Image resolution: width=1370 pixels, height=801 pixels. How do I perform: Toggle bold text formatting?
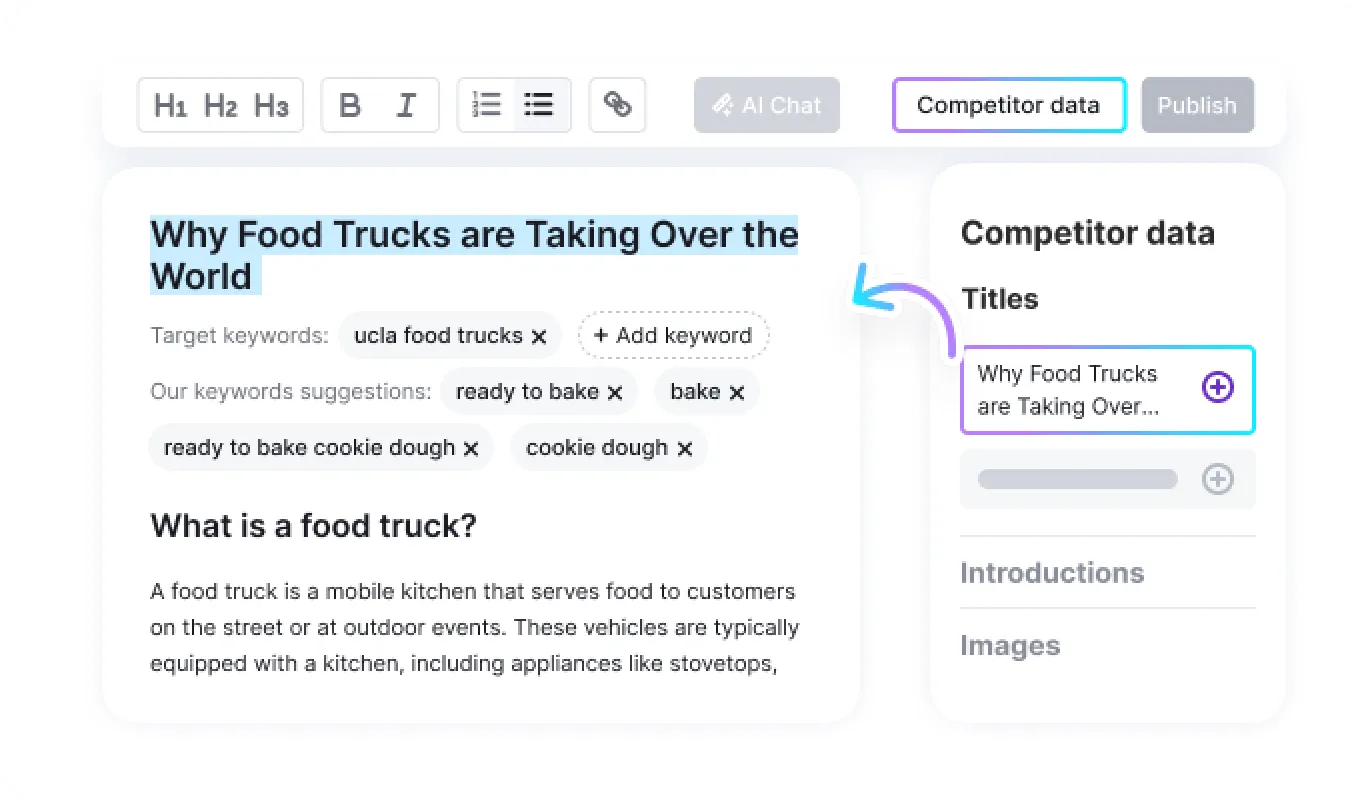tap(350, 105)
